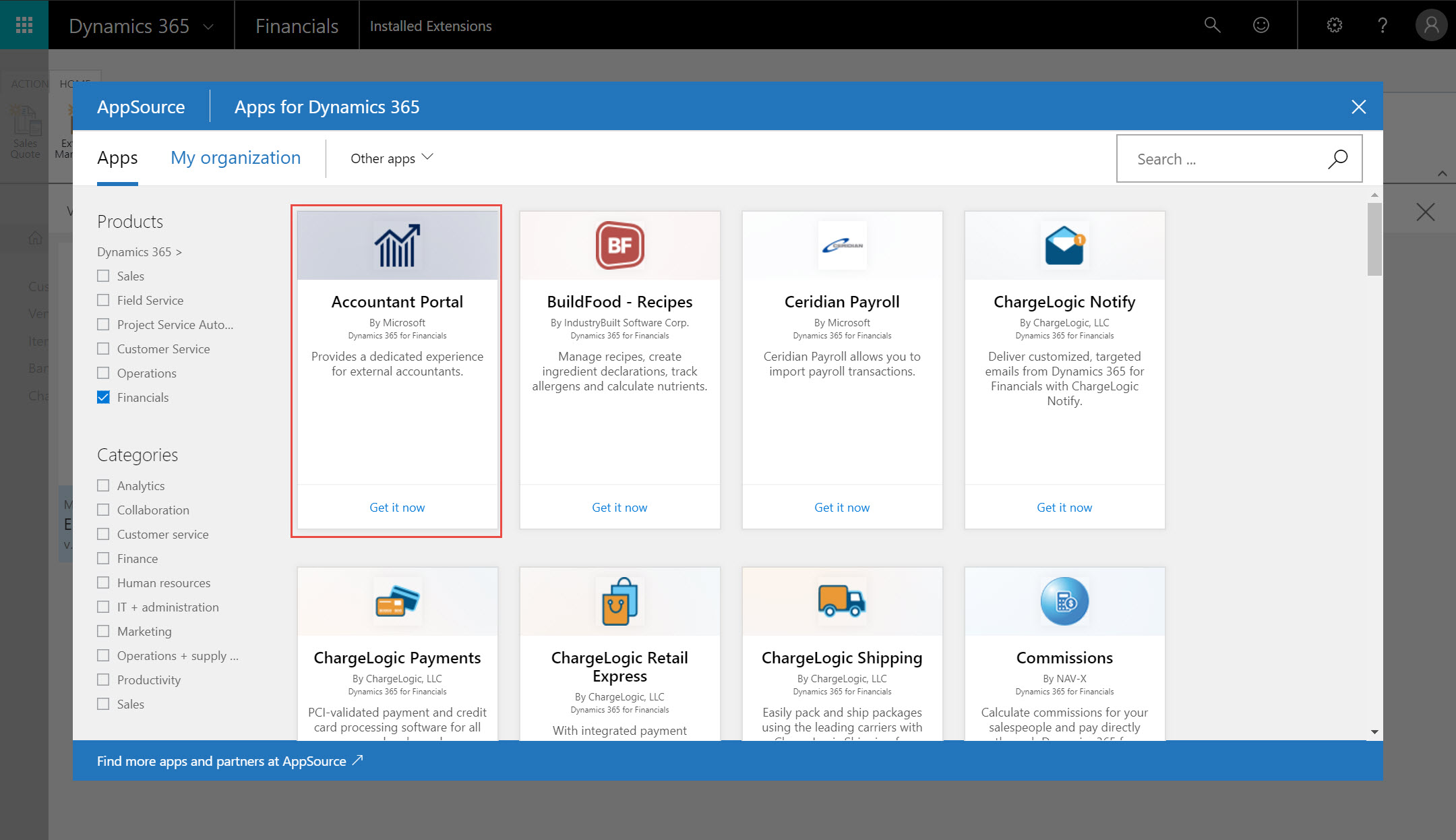Enable the Analytics category checkbox
This screenshot has width=1456, height=840.
click(x=103, y=485)
